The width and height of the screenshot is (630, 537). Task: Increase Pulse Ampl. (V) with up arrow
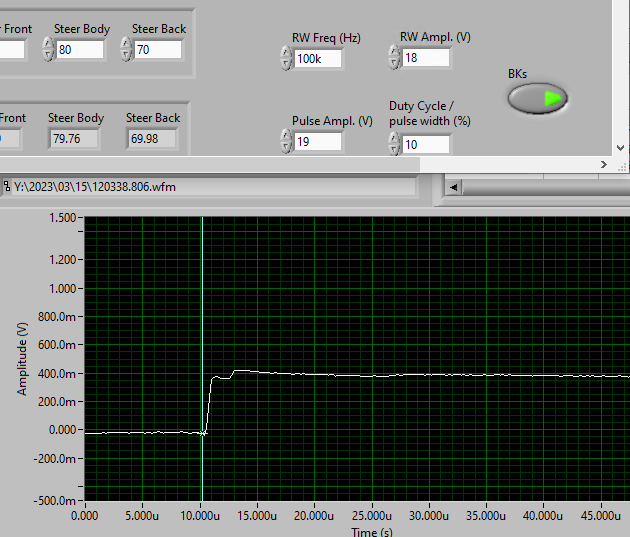(x=286, y=135)
